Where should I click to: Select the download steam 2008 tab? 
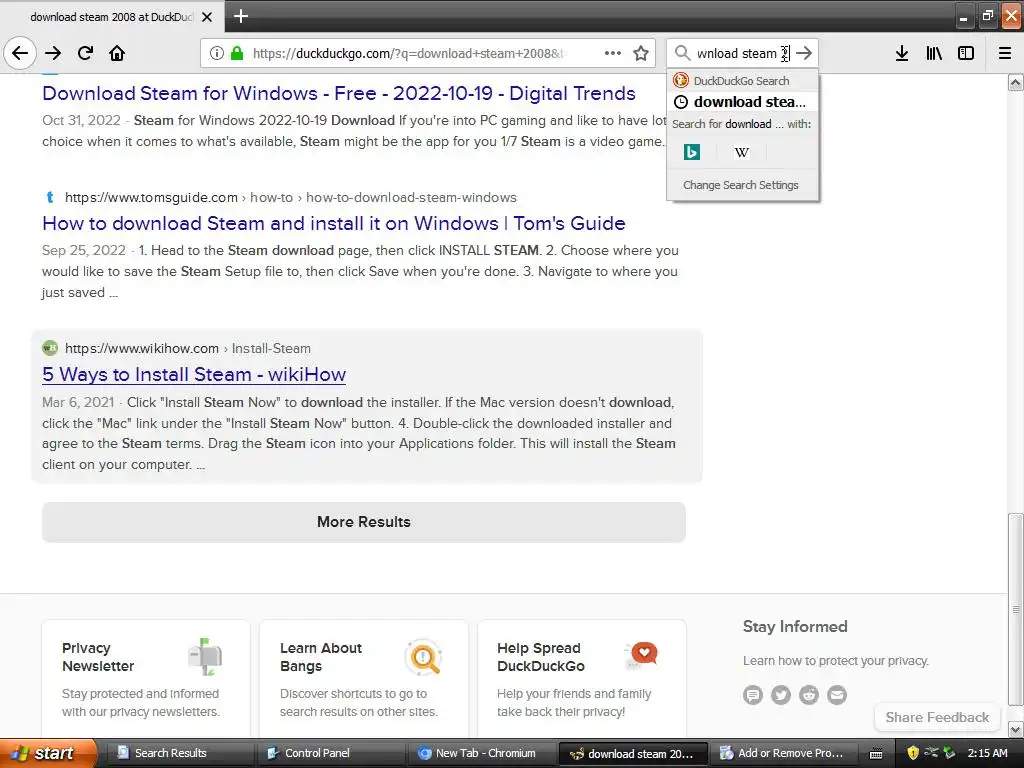coord(112,17)
